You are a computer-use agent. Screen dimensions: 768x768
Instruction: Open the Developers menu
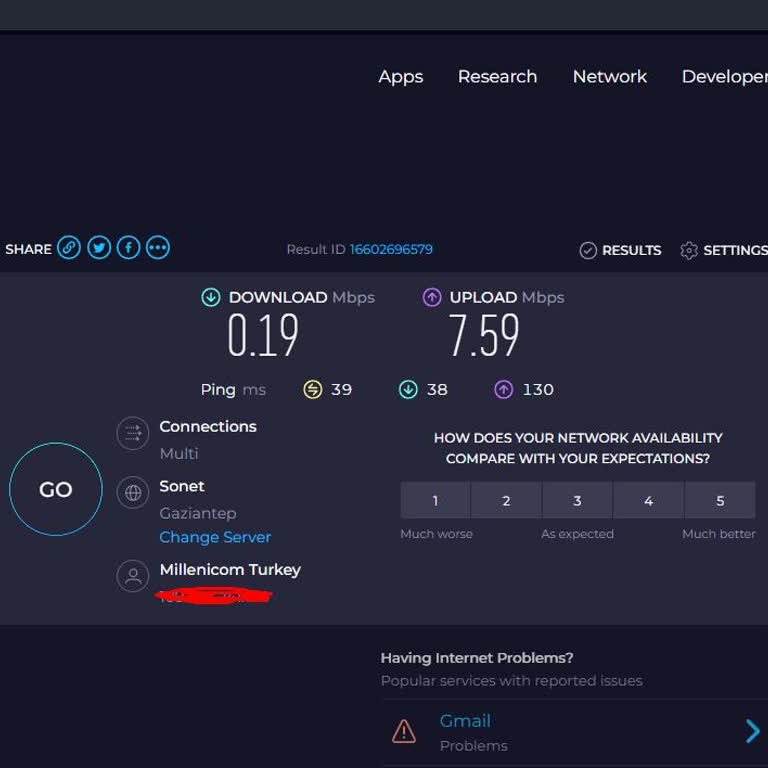point(725,77)
